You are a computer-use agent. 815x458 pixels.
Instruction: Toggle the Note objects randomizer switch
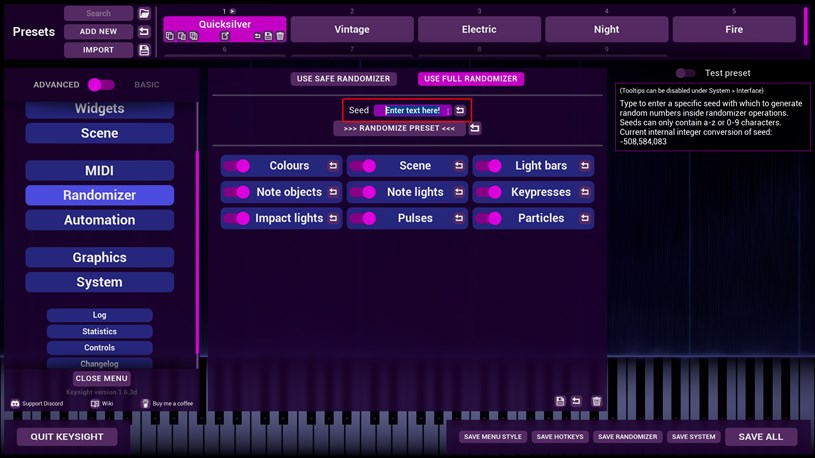(x=237, y=192)
